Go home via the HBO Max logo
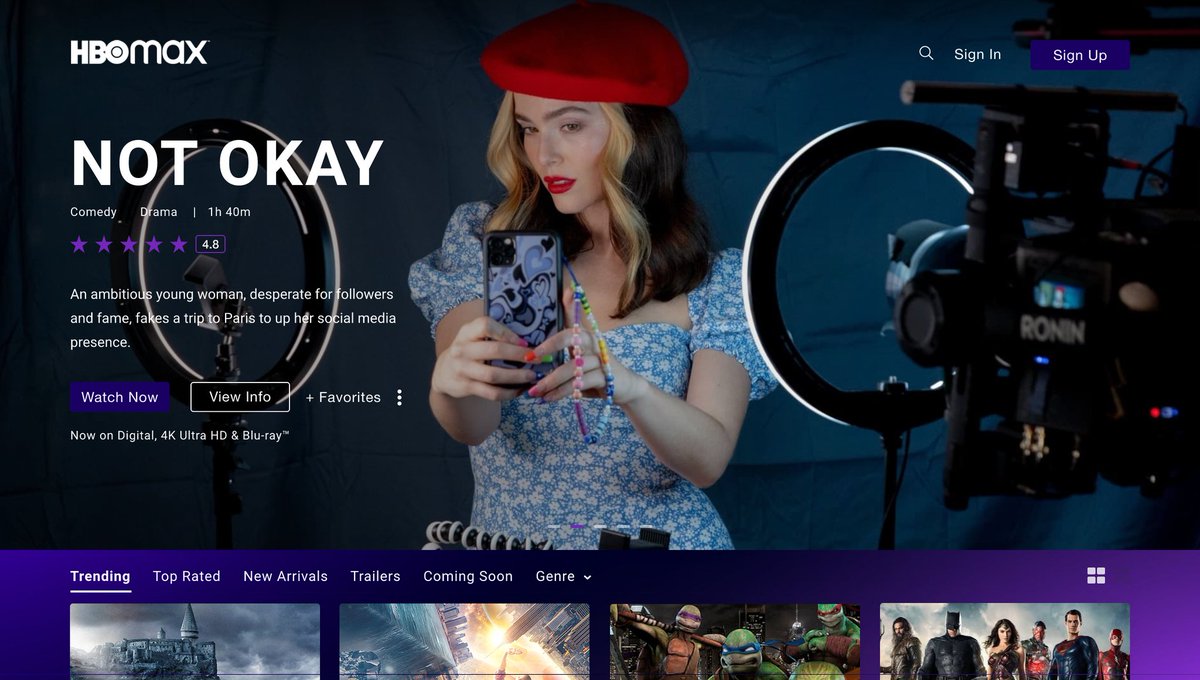This screenshot has height=680, width=1200. click(139, 53)
